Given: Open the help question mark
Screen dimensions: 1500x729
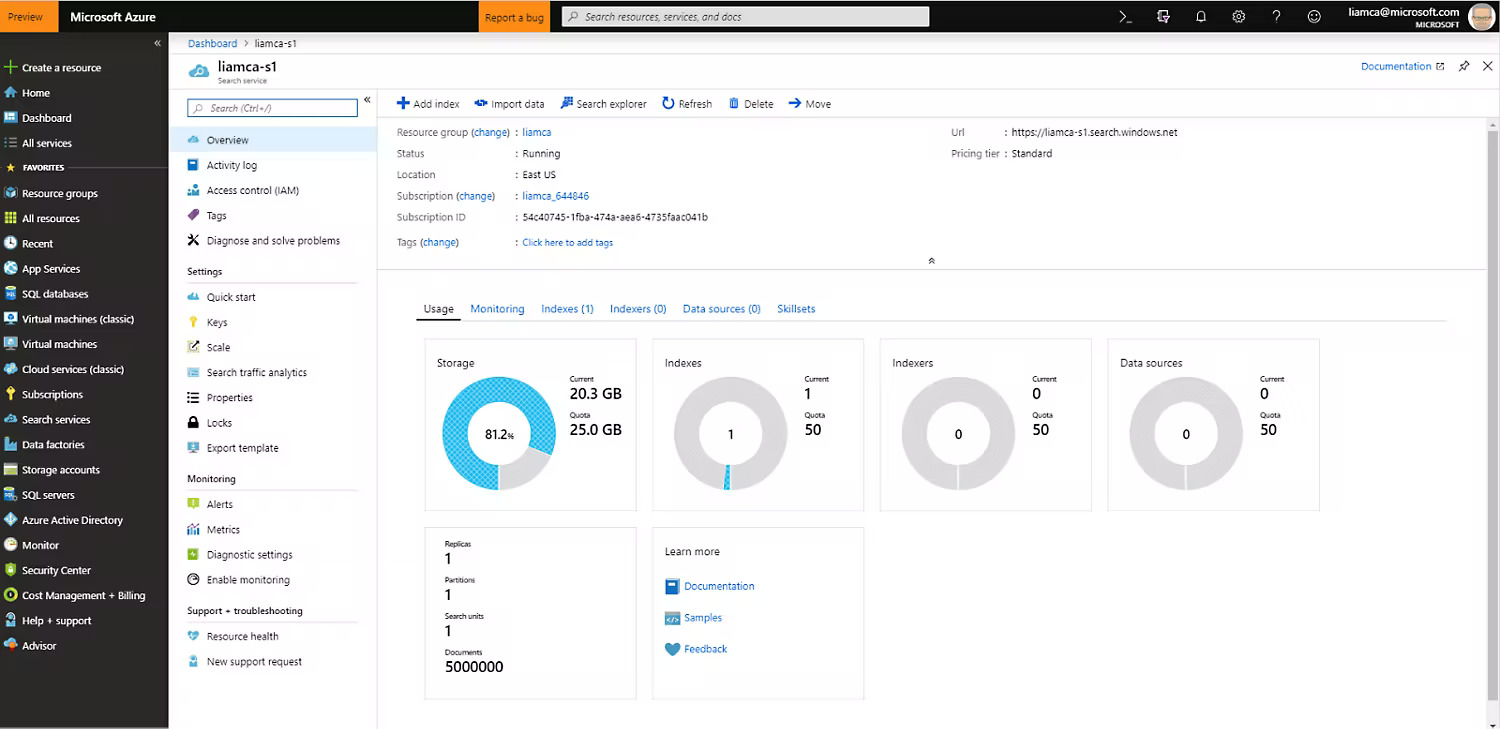Looking at the screenshot, I should (1276, 17).
